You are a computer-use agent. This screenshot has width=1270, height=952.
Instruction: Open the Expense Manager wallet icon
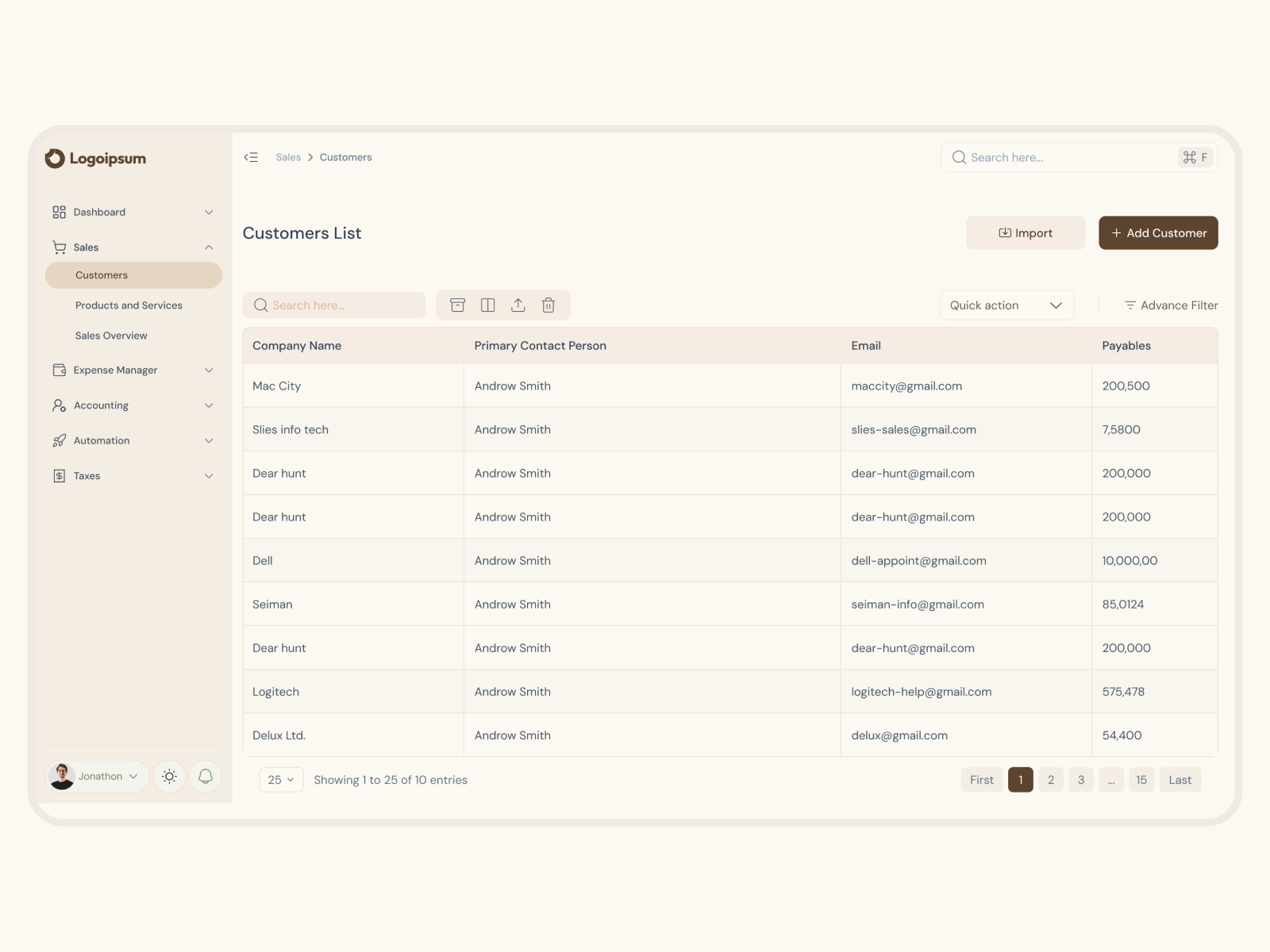(59, 370)
